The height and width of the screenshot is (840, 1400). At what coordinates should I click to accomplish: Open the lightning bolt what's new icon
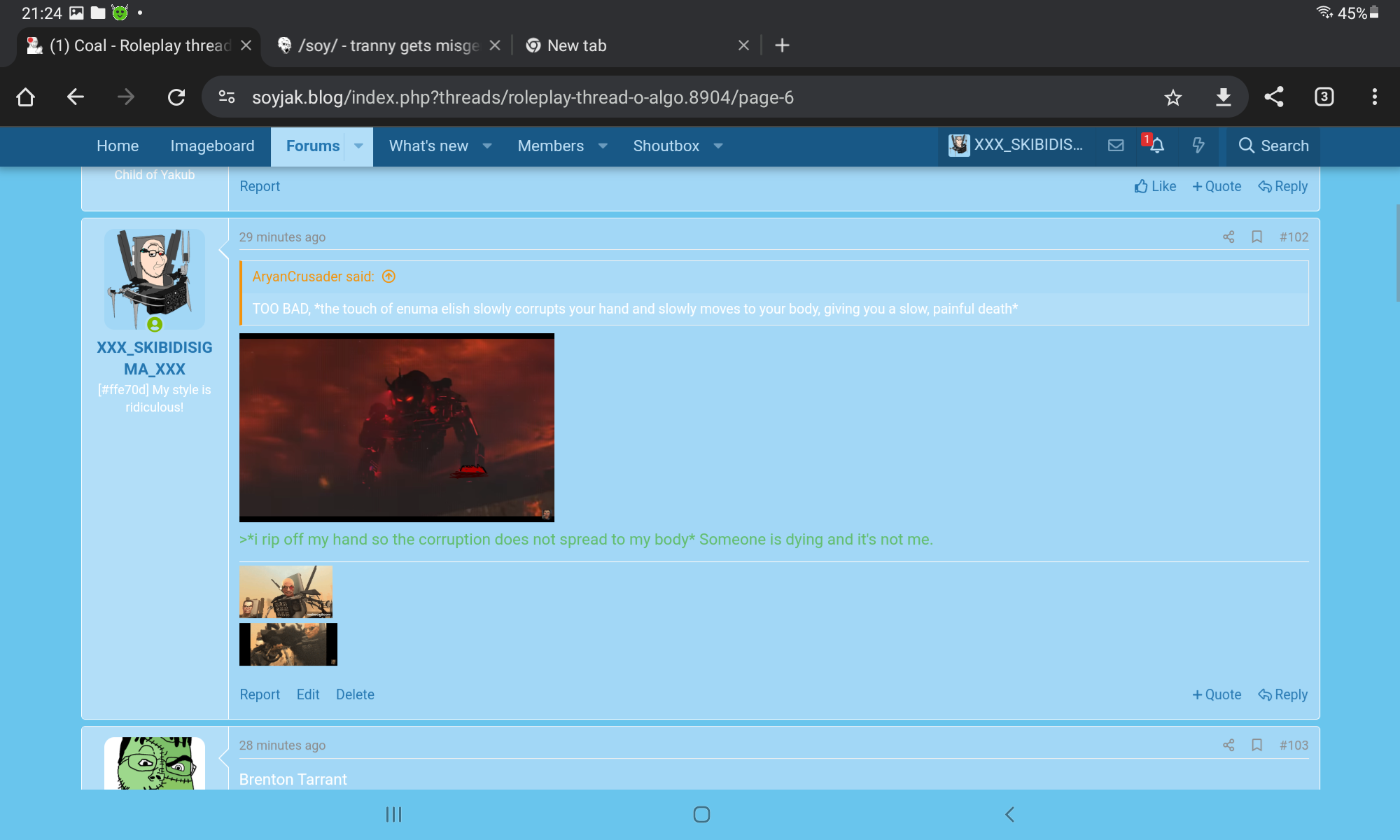tap(1198, 146)
